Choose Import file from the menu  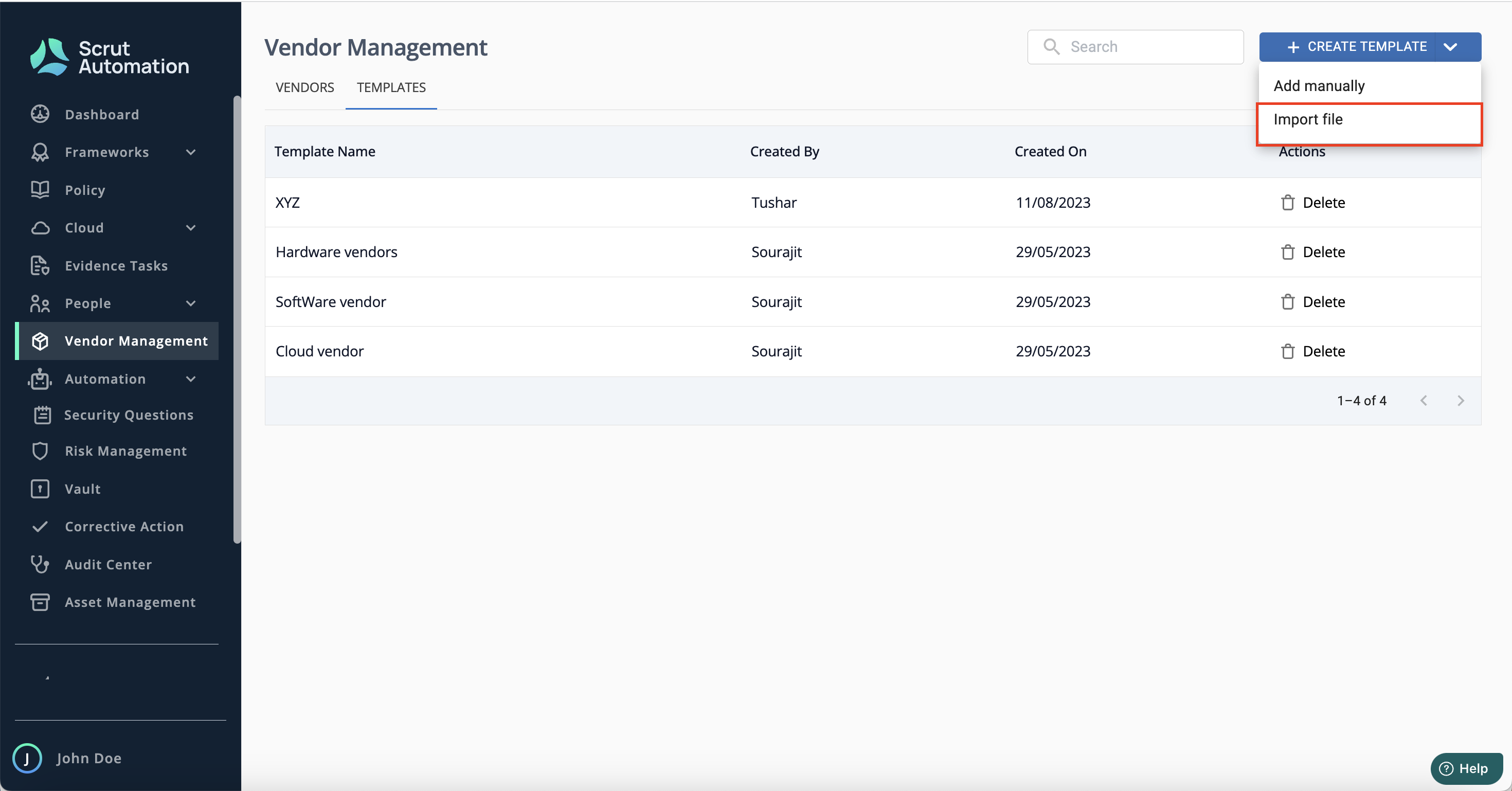[1370, 120]
